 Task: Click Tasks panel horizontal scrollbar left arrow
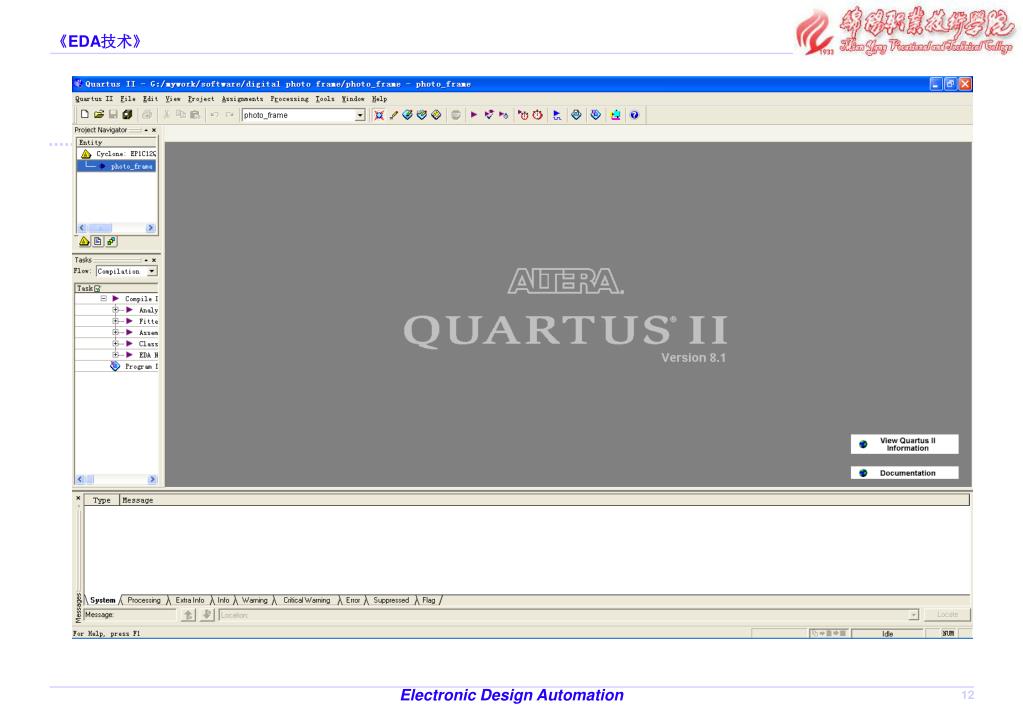[x=80, y=480]
